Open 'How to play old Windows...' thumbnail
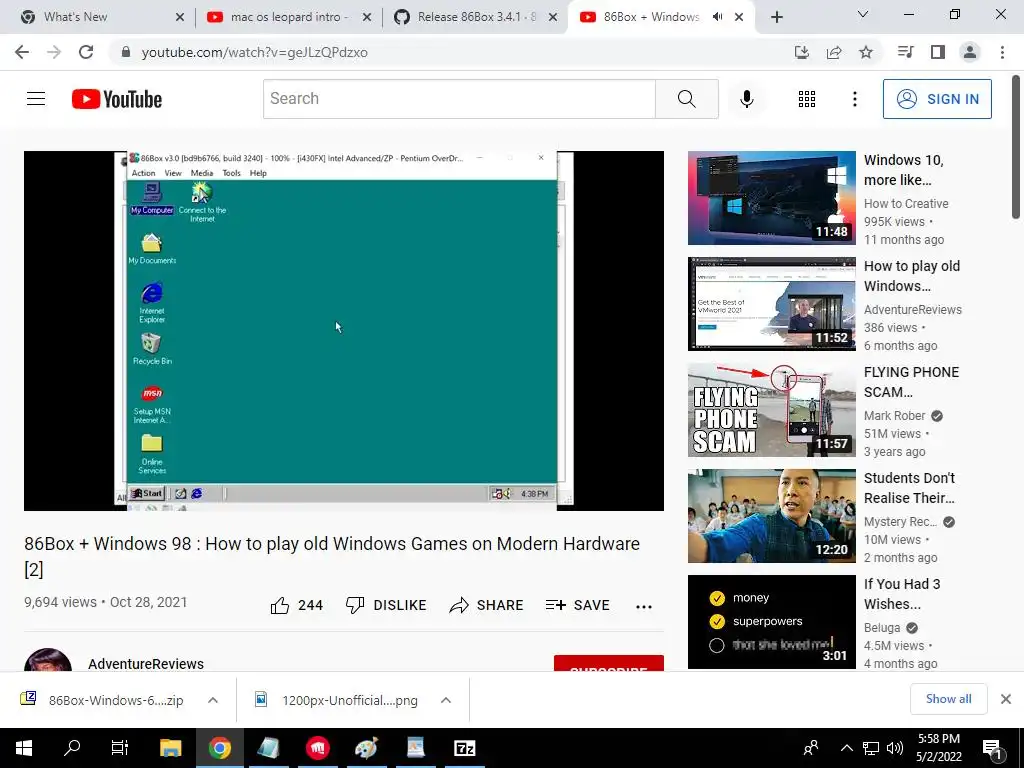This screenshot has height=768, width=1024. click(771, 304)
